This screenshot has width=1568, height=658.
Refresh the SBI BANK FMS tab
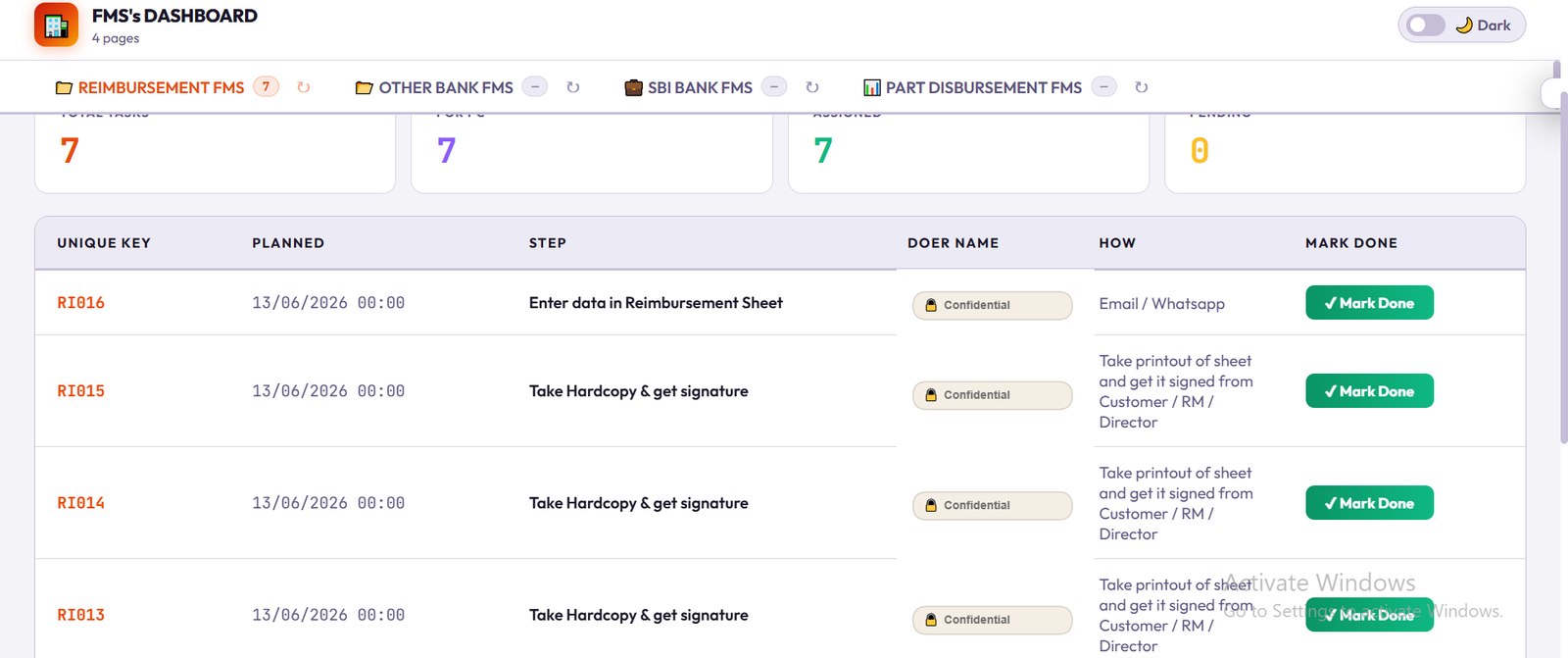812,87
